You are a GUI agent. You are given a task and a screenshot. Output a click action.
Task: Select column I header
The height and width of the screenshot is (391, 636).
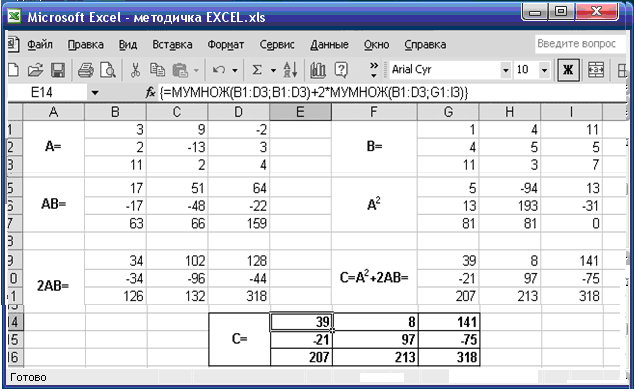click(571, 112)
